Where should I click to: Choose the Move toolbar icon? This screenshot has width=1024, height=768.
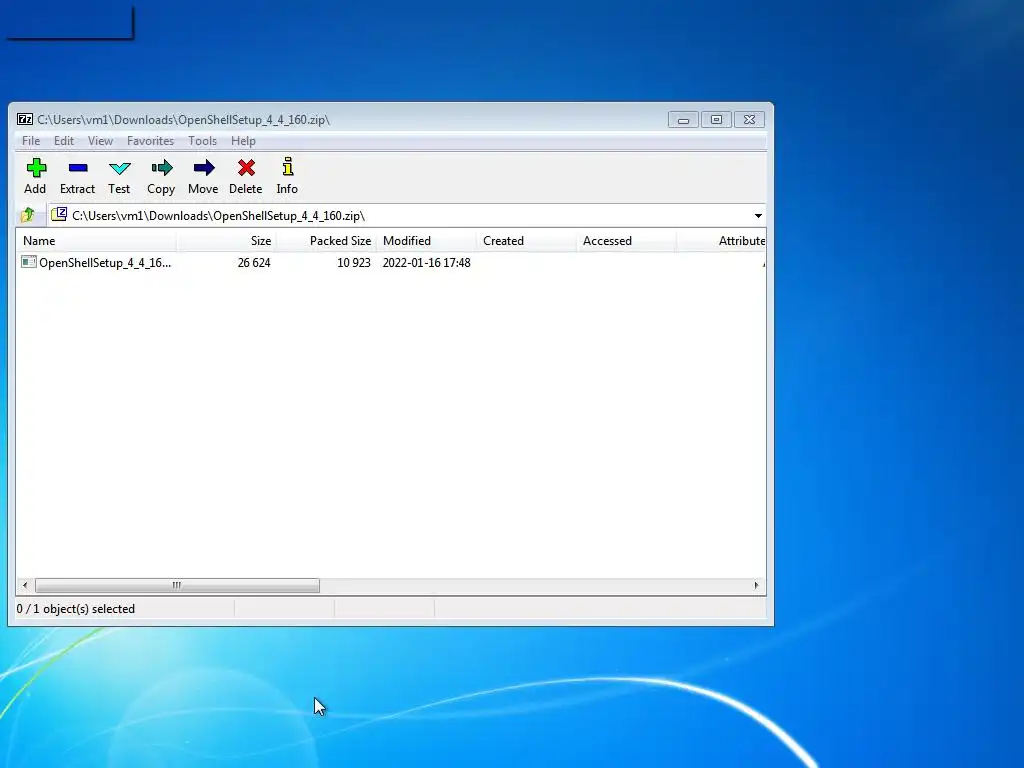coord(204,168)
